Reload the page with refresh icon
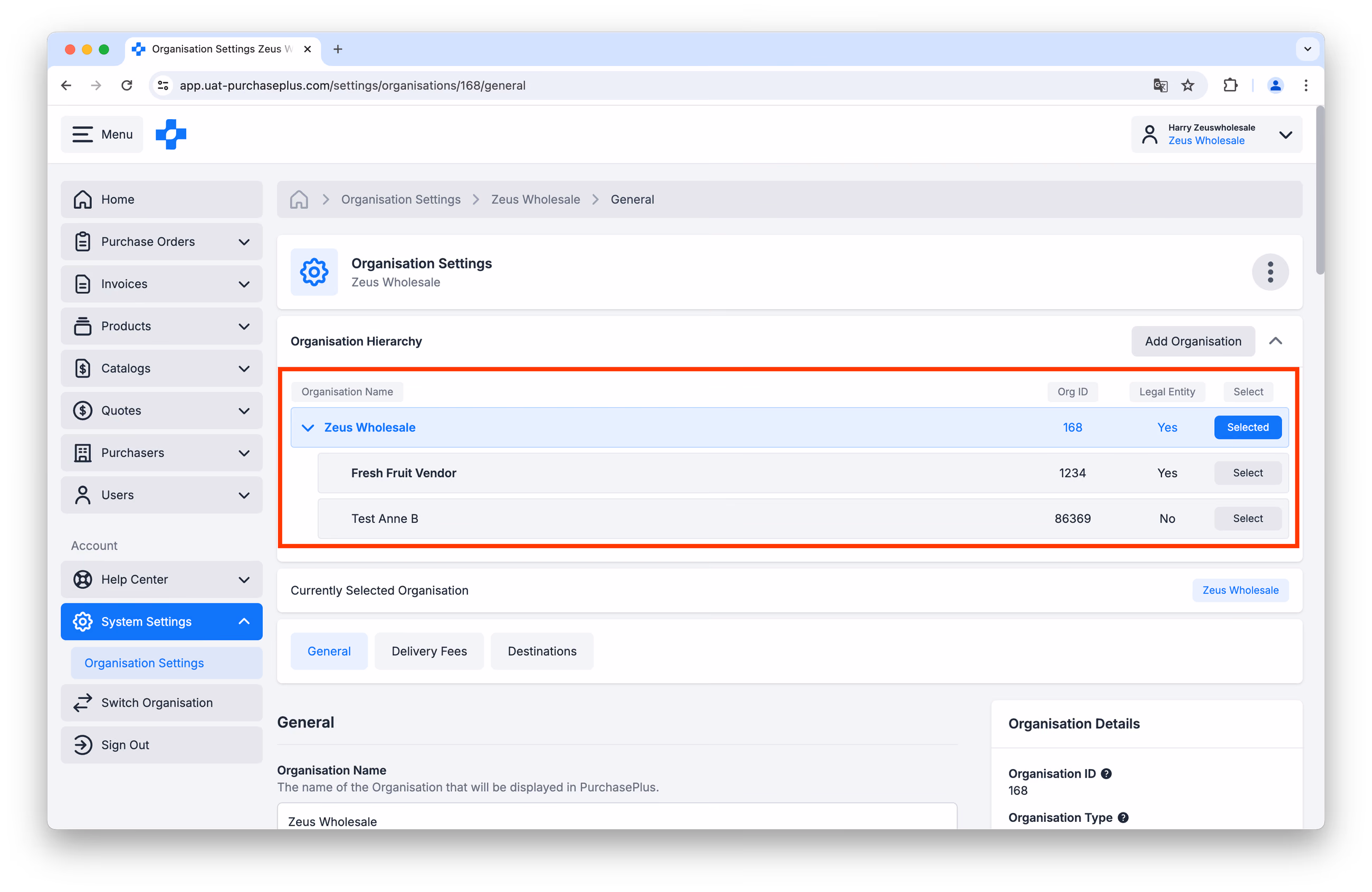The width and height of the screenshot is (1372, 892). pyautogui.click(x=127, y=85)
